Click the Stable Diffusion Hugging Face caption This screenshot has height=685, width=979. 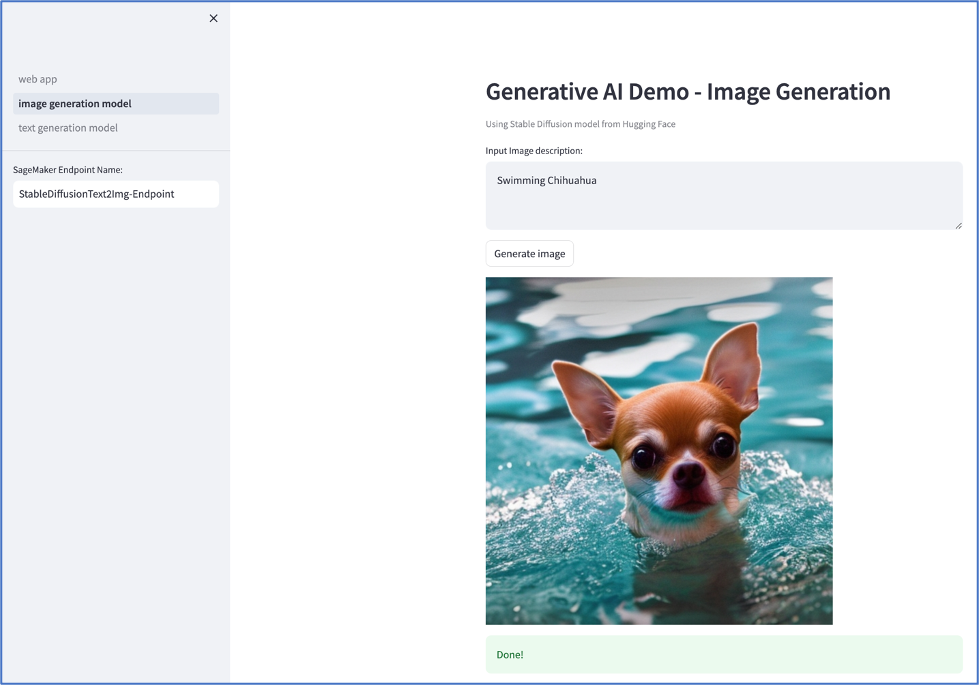pos(581,124)
